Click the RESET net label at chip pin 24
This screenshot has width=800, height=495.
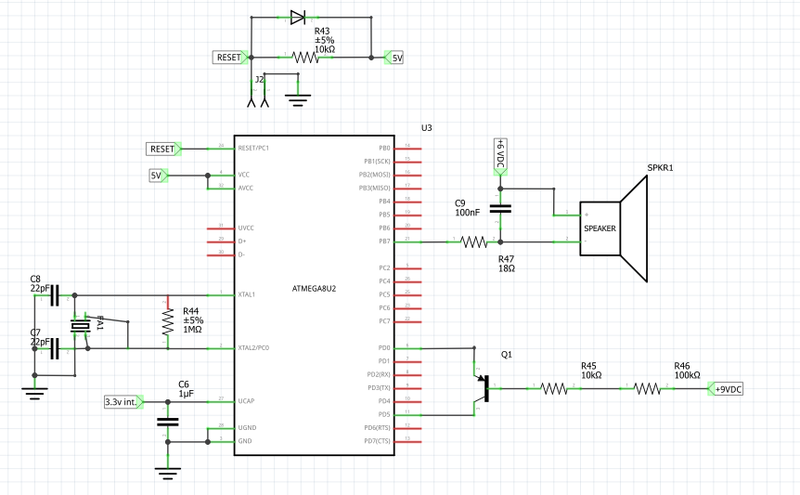tap(163, 149)
